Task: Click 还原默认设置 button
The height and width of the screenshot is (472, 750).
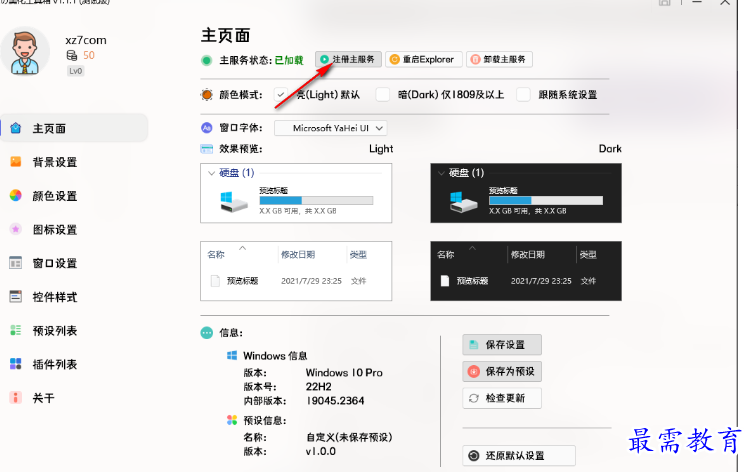Action: coord(518,455)
